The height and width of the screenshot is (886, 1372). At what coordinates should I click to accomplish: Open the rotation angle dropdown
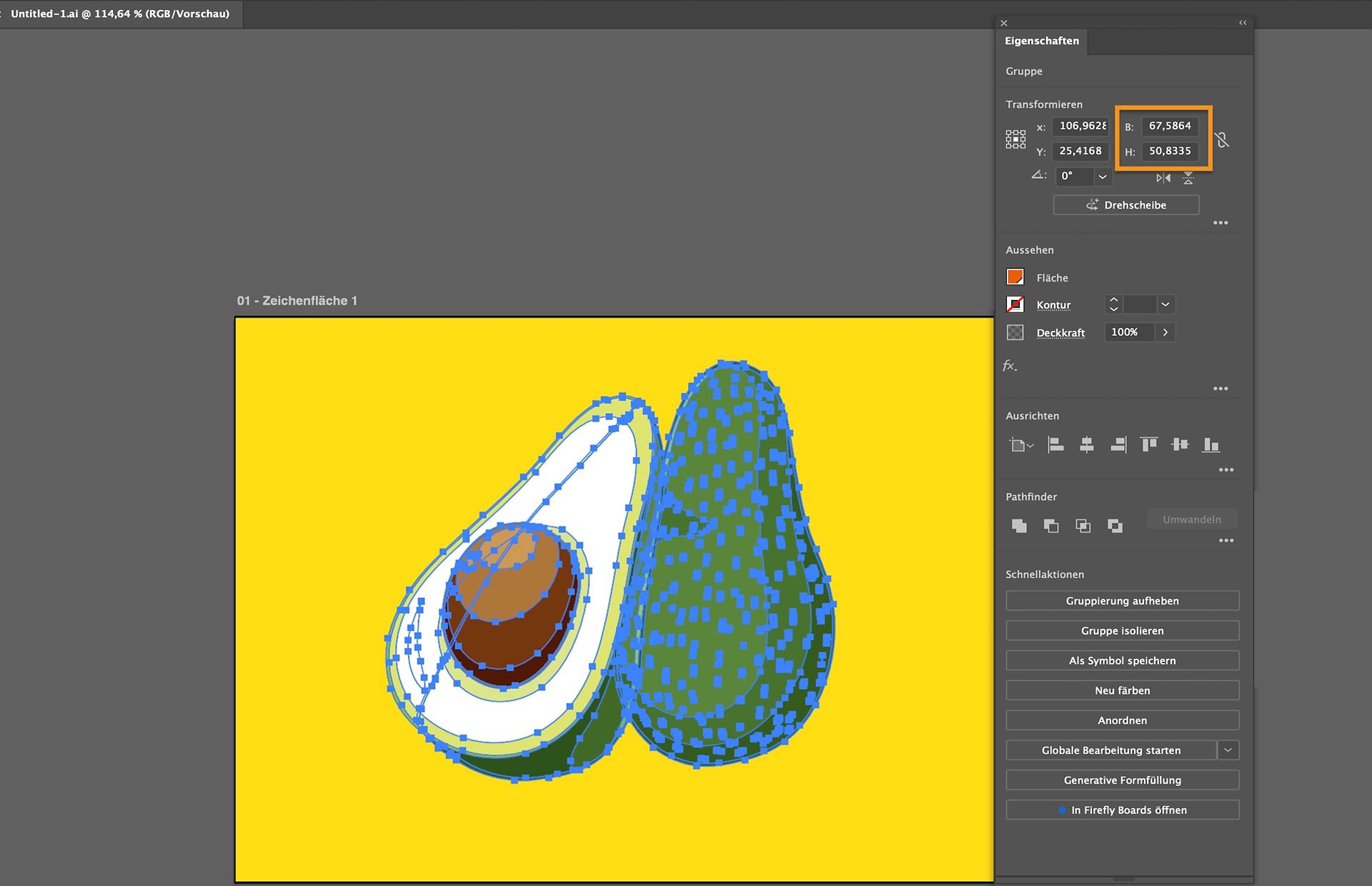point(1103,176)
